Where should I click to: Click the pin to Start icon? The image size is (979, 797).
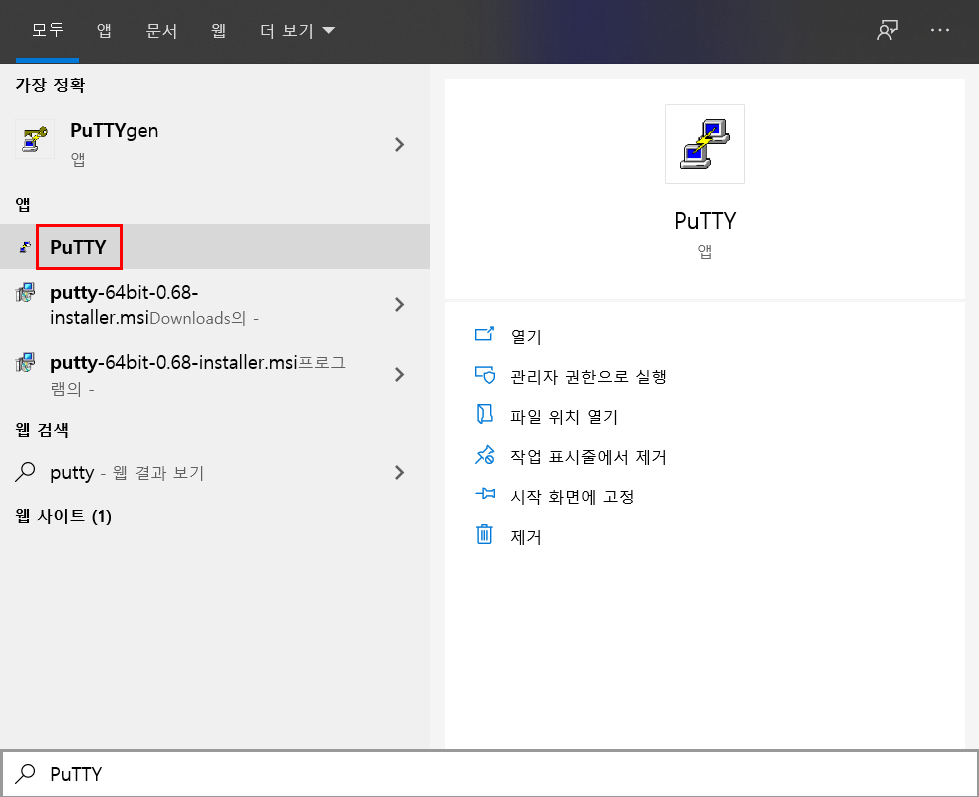click(485, 494)
